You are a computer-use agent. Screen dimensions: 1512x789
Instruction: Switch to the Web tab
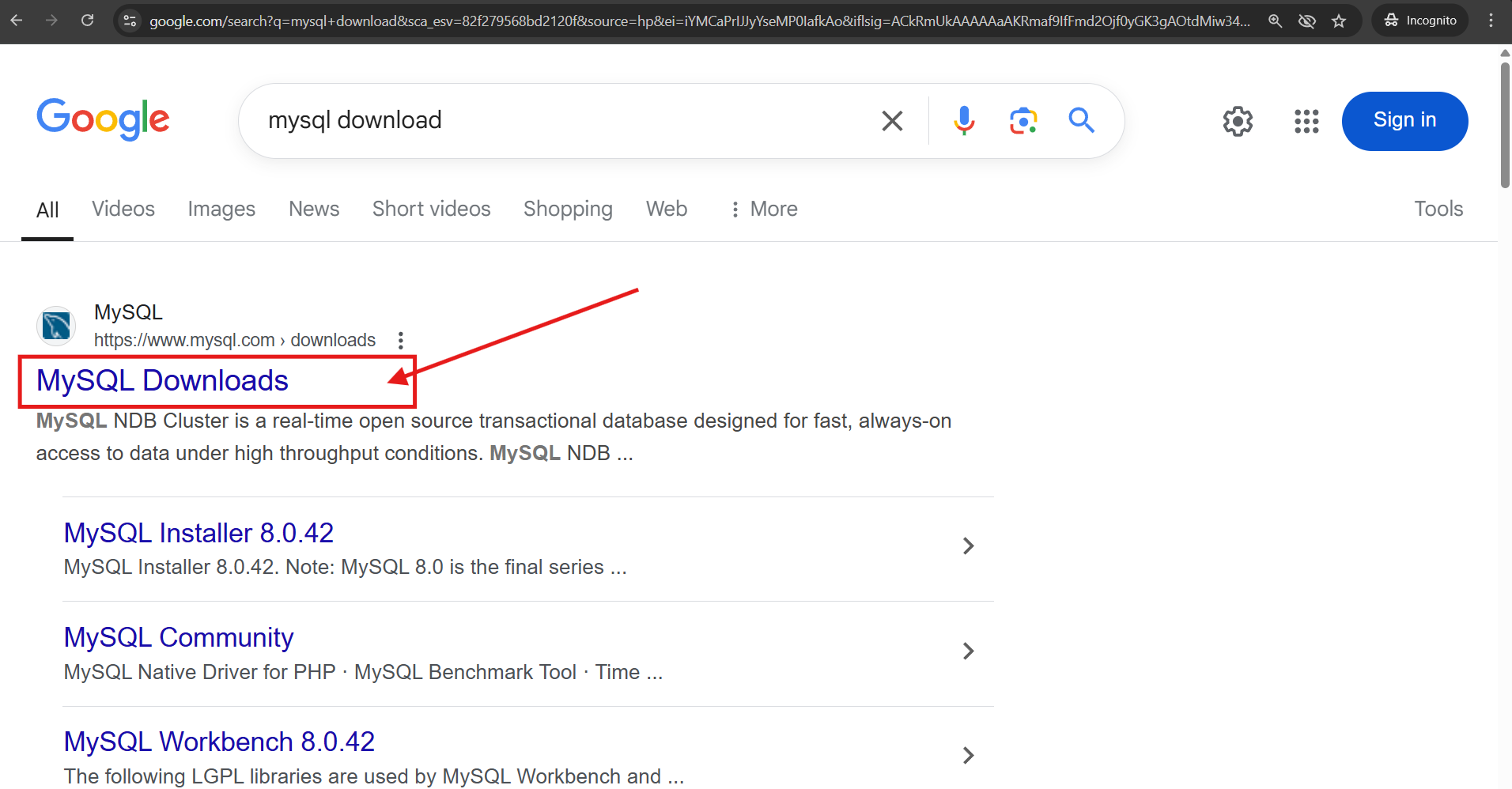[x=667, y=209]
